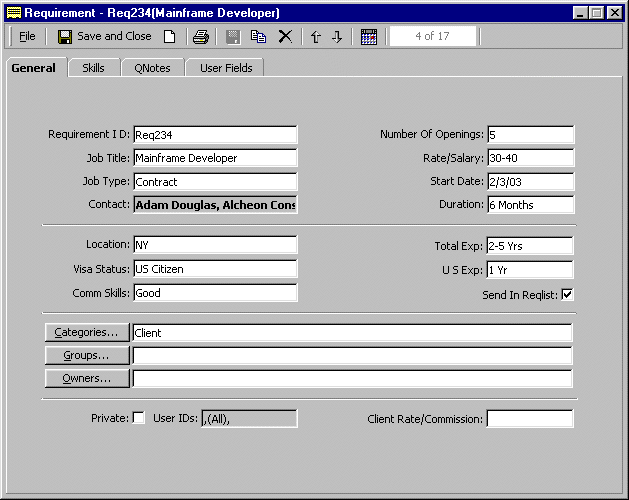Click the yellow note icon in title bar
629x500 pixels.
coord(14,13)
